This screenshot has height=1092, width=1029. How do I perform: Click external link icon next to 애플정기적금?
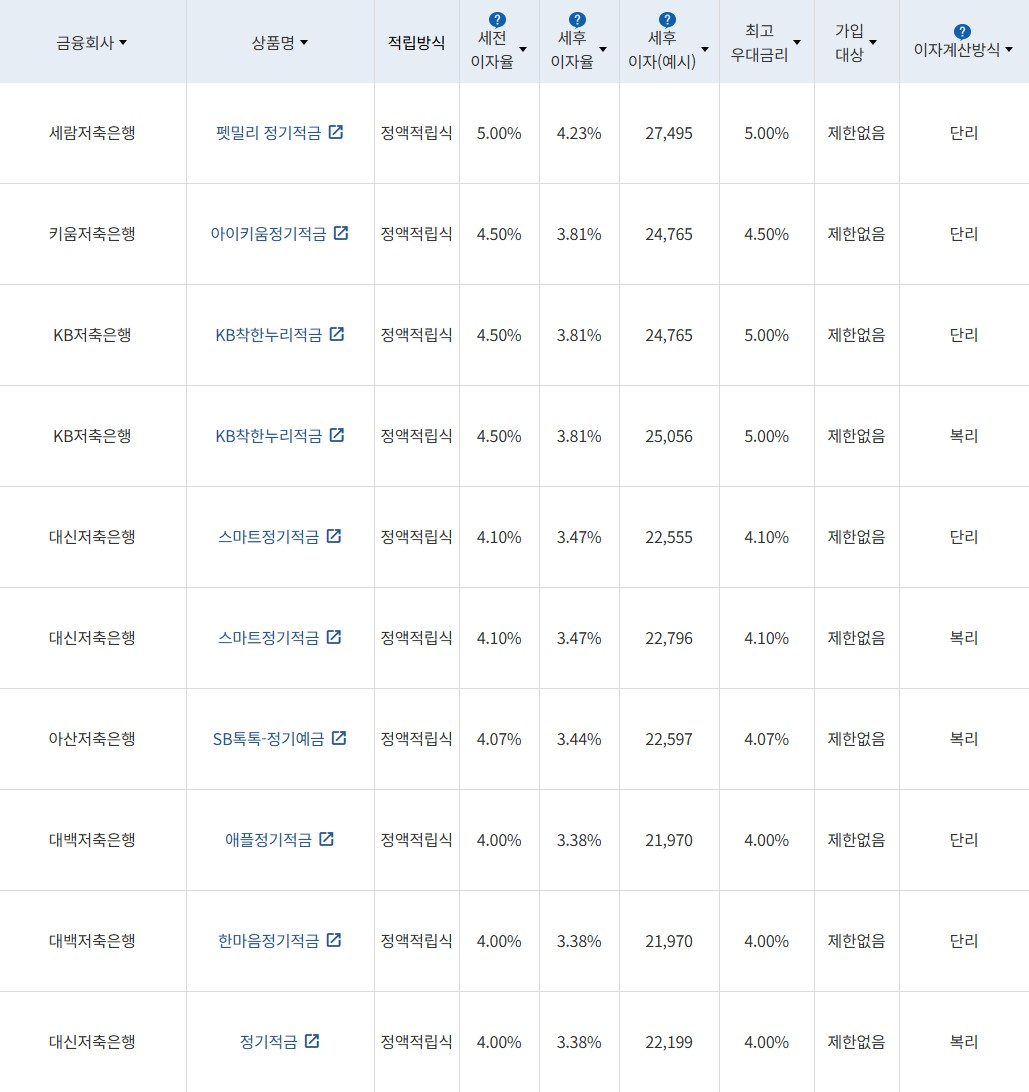[326, 839]
